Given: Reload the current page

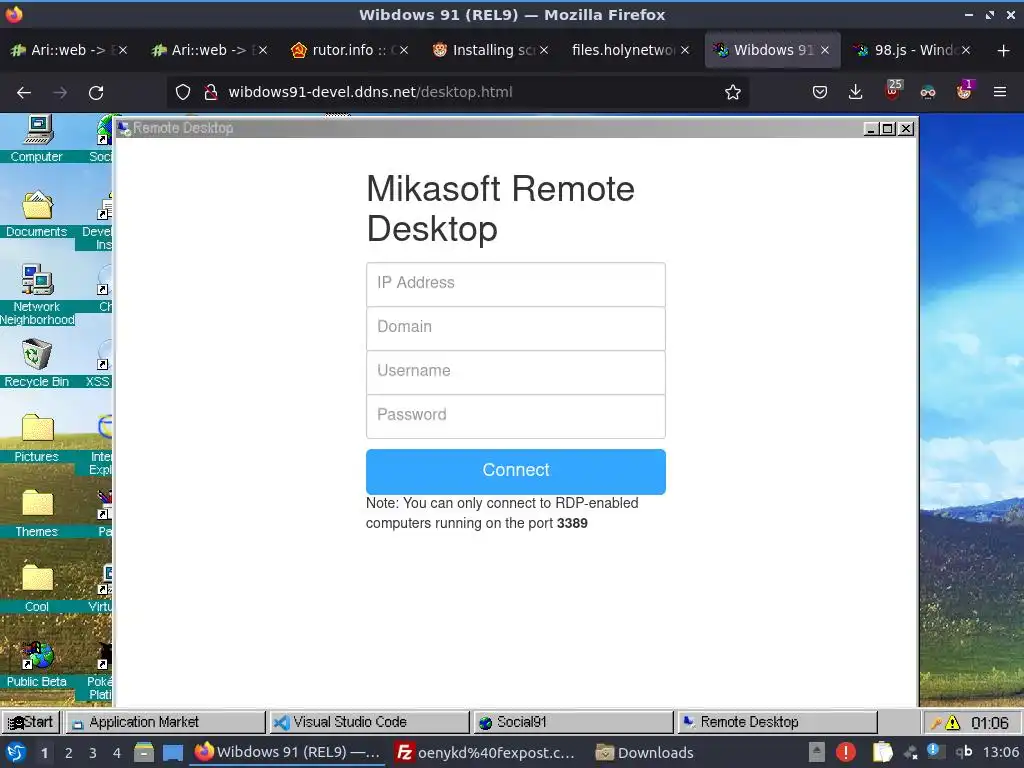Looking at the screenshot, I should (96, 93).
